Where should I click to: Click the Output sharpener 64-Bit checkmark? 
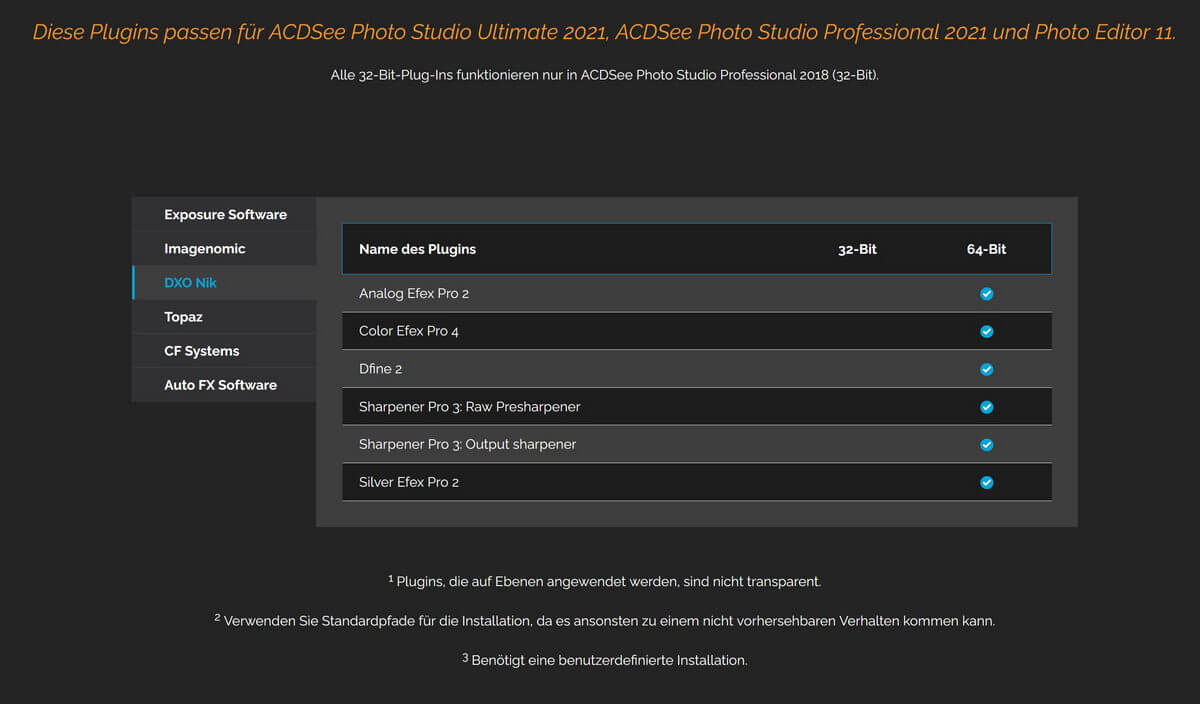[x=987, y=445]
